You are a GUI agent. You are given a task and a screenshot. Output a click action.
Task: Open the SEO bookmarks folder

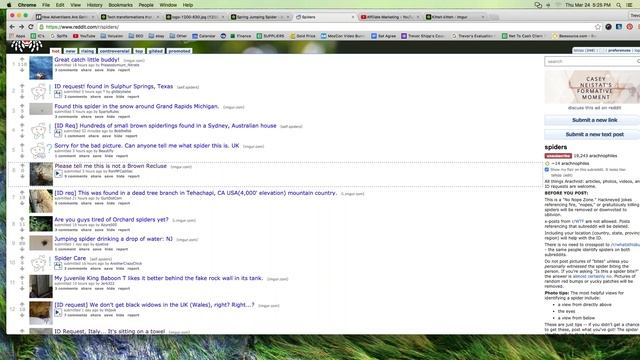pyautogui.click(x=136, y=36)
